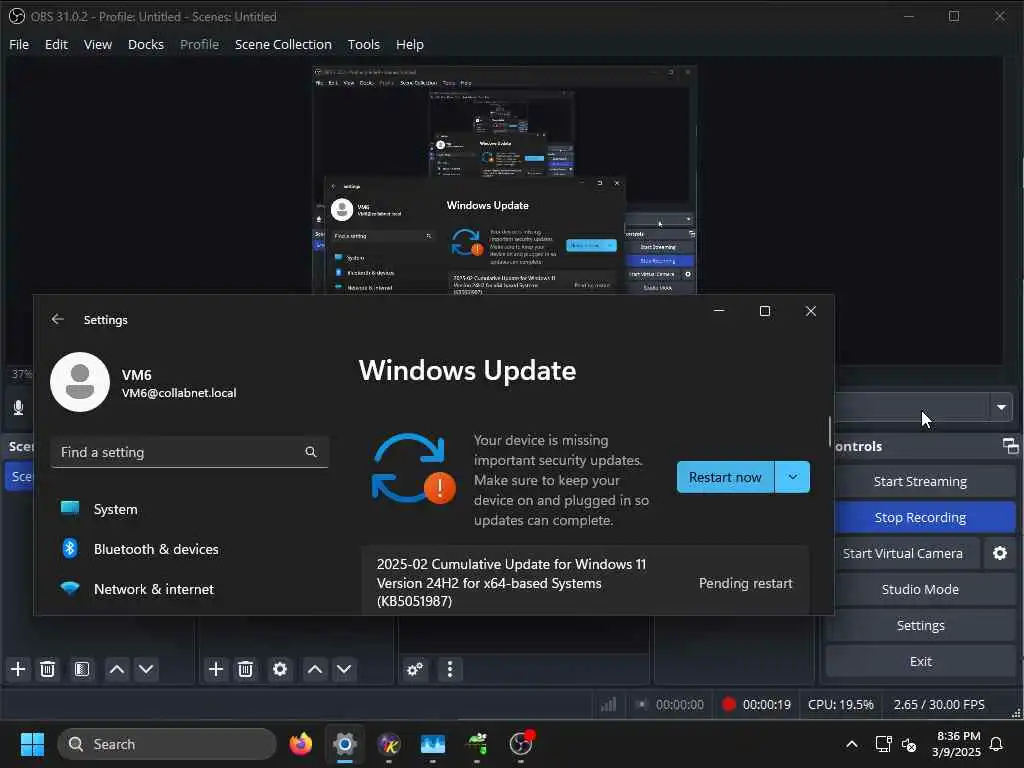Viewport: 1024px width, 768px height.
Task: Click Start Streaming in OBS controls
Action: pos(920,481)
